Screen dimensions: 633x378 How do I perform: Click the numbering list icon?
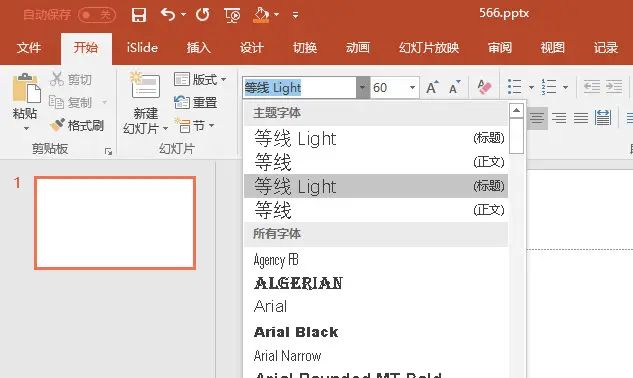point(549,87)
